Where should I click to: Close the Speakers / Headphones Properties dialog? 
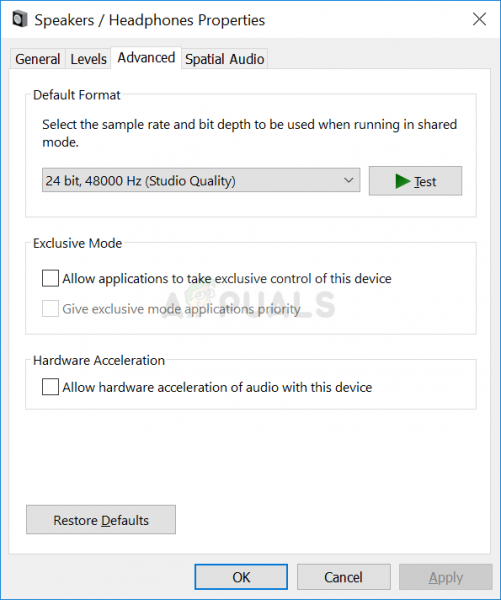tap(479, 19)
